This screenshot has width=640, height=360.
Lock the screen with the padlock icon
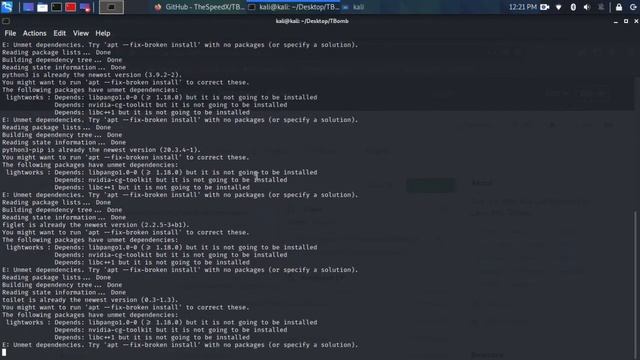tap(619, 7)
